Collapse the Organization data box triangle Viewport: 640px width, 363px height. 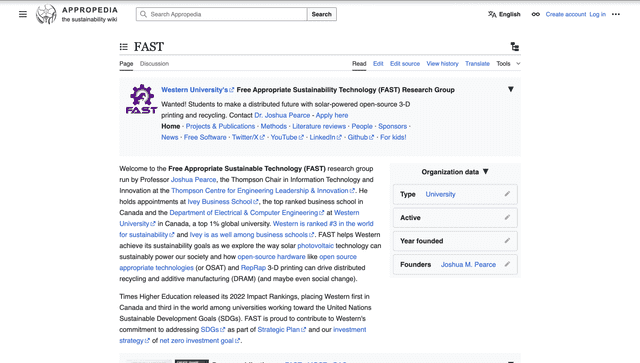click(x=486, y=172)
